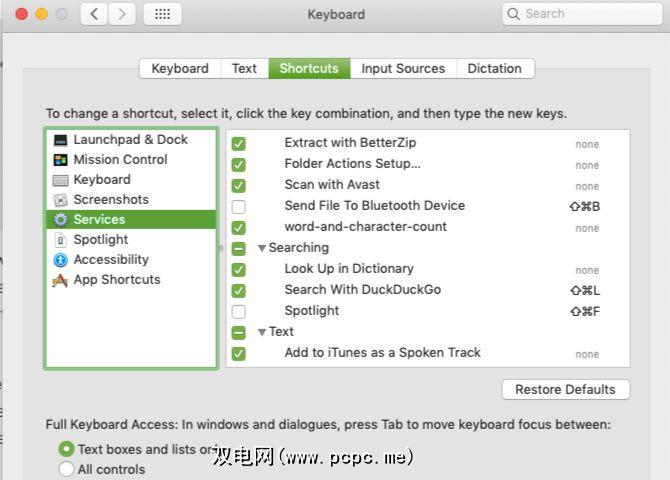The height and width of the screenshot is (480, 670).
Task: Select the Mission Control icon in sidebar
Action: pyautogui.click(x=61, y=160)
